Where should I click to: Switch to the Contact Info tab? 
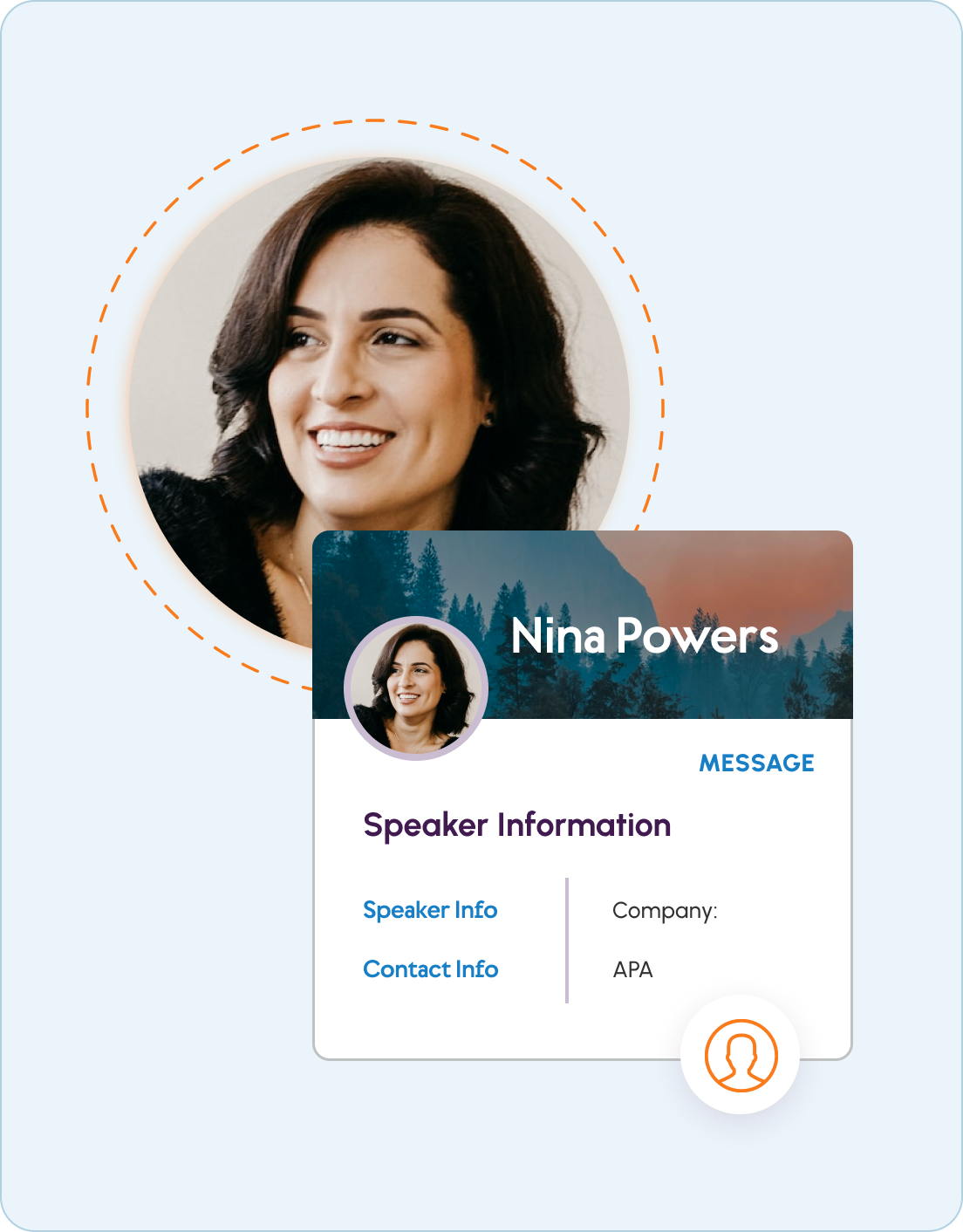tap(431, 969)
